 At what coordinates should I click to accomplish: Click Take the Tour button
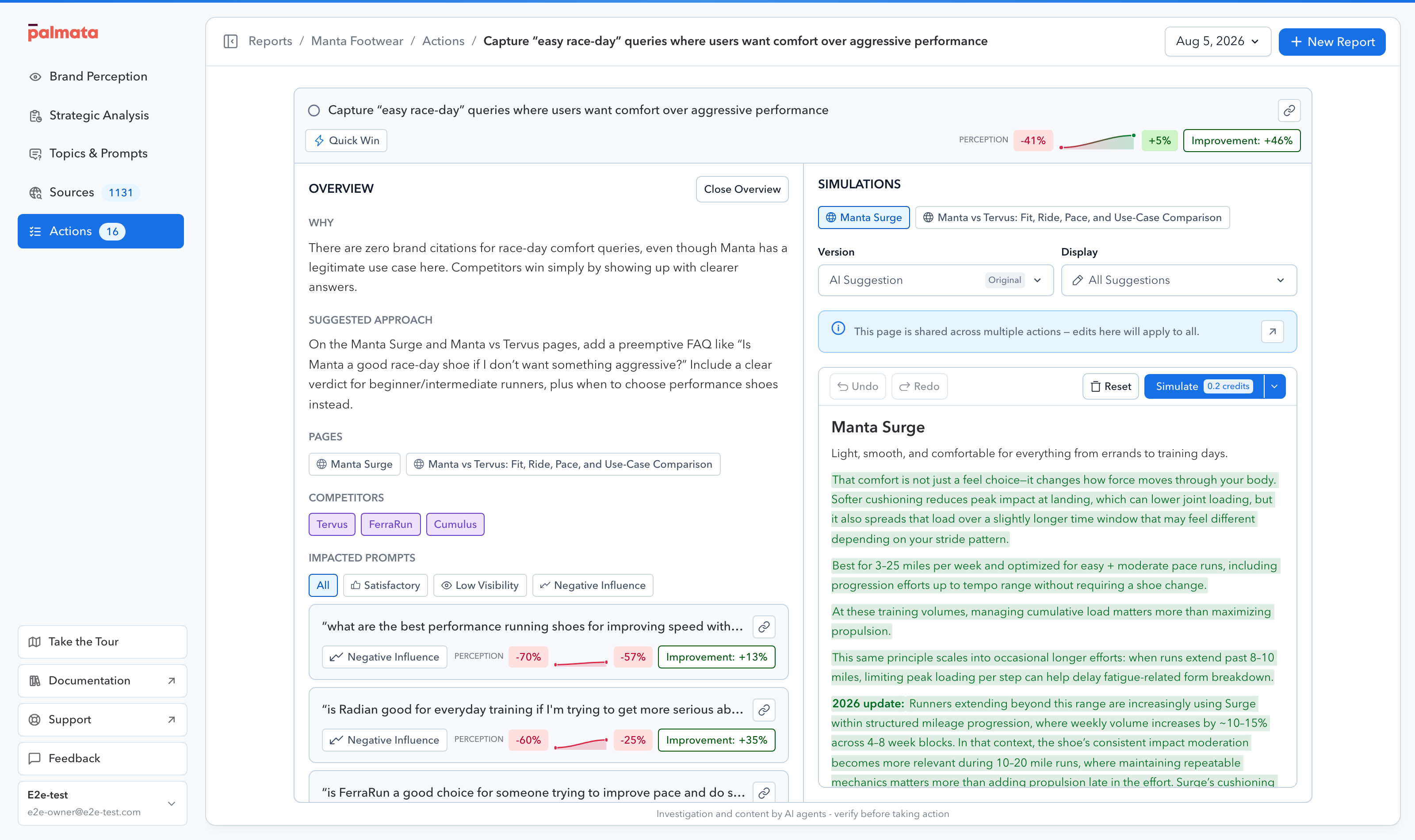(x=102, y=641)
